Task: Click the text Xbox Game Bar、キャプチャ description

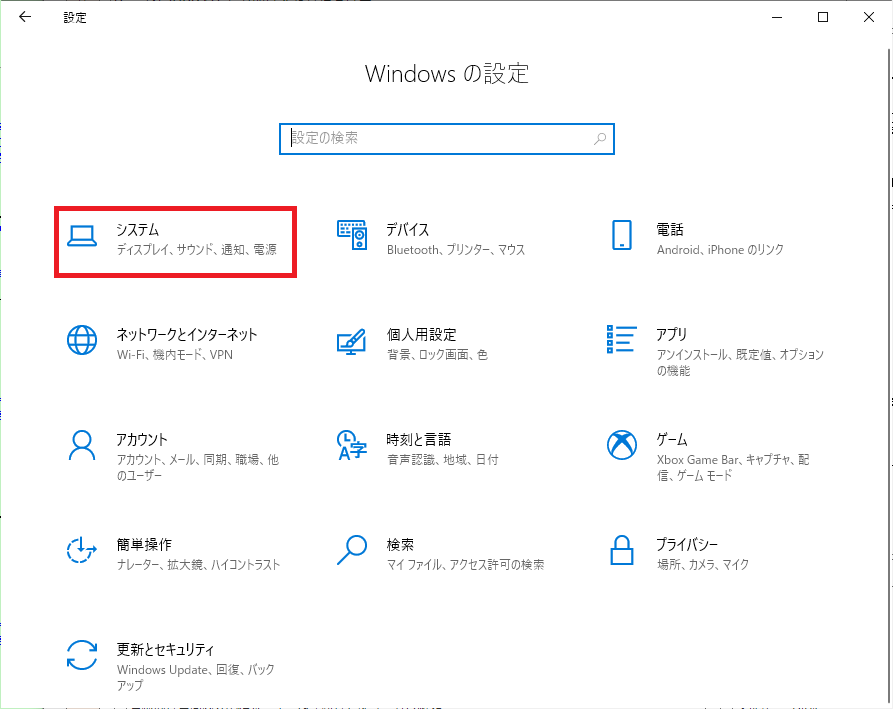Action: coord(733,468)
